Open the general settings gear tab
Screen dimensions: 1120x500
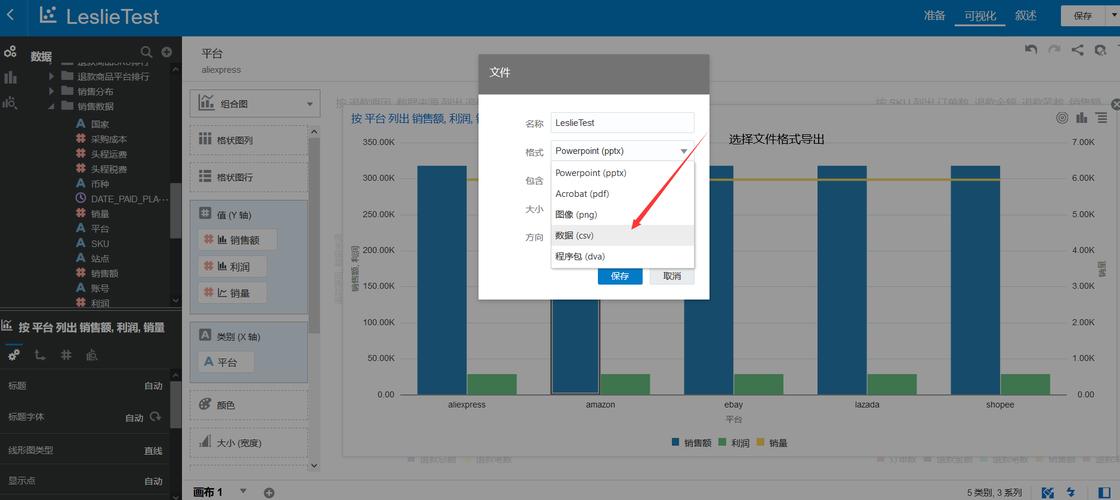(x=14, y=355)
